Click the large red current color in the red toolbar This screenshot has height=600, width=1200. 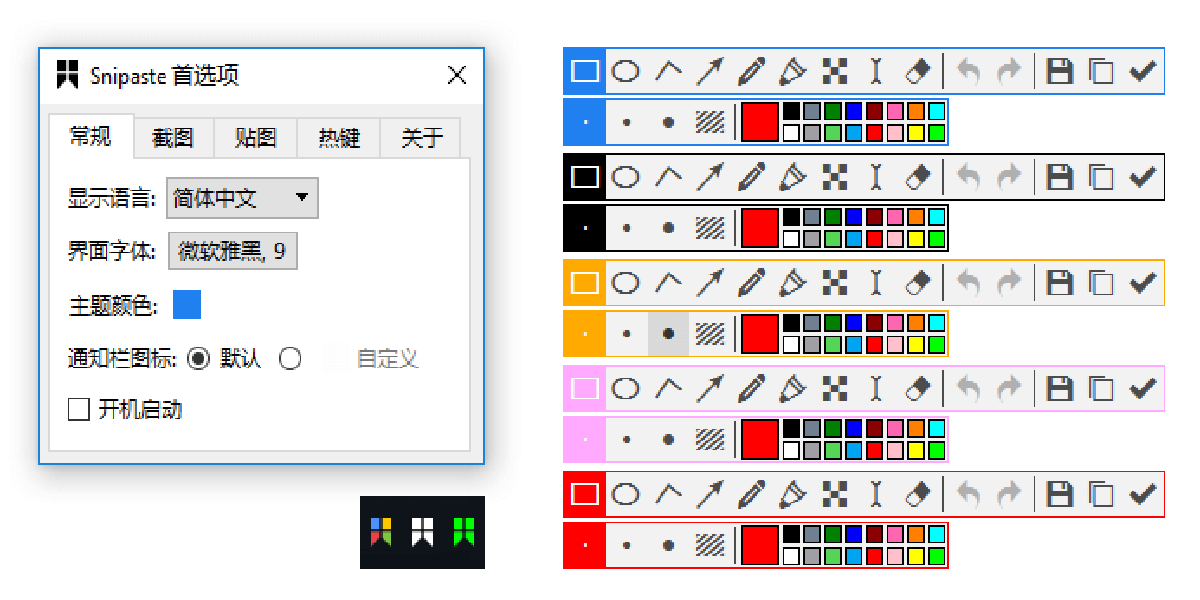pyautogui.click(x=759, y=545)
